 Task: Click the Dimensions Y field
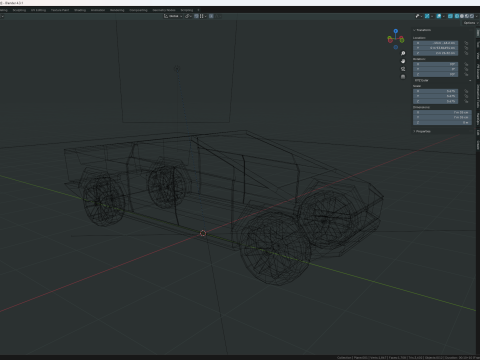pos(442,117)
